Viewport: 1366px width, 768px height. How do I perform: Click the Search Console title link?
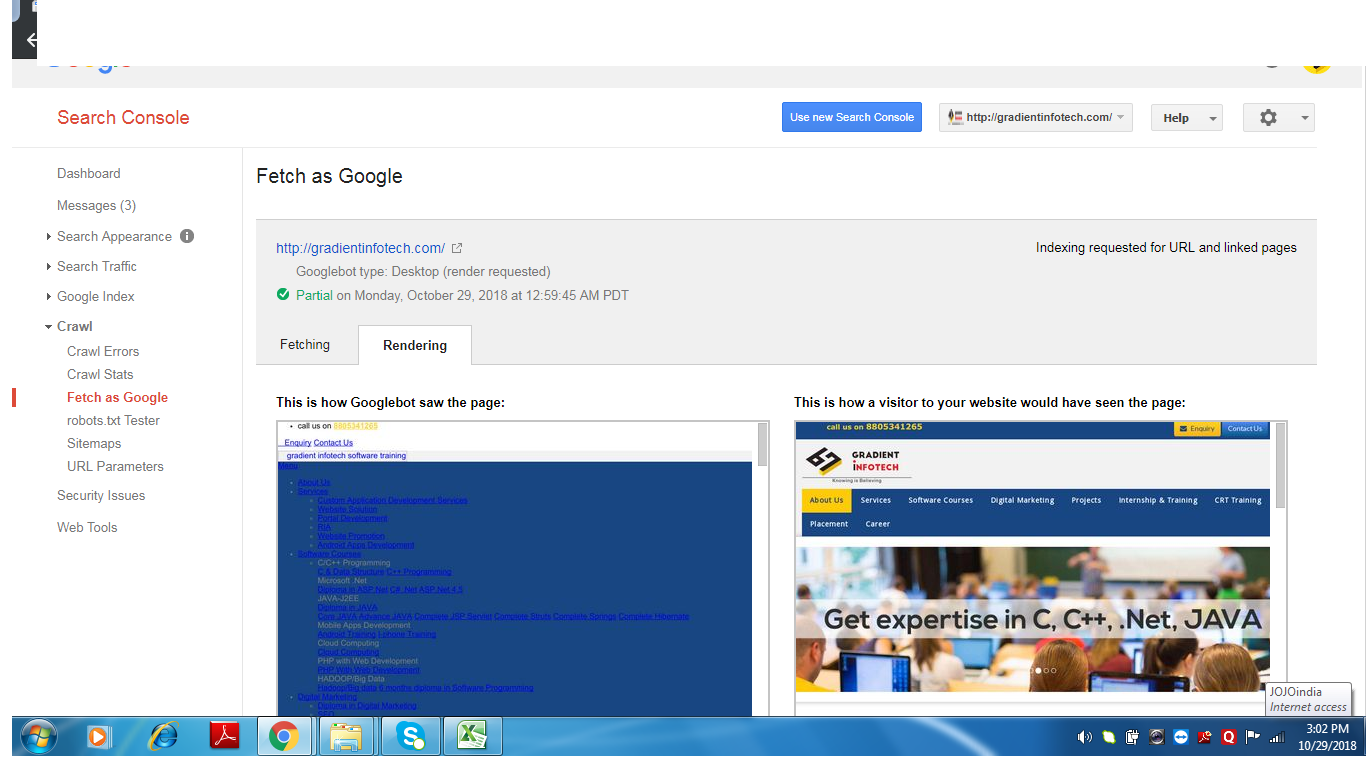click(x=123, y=117)
